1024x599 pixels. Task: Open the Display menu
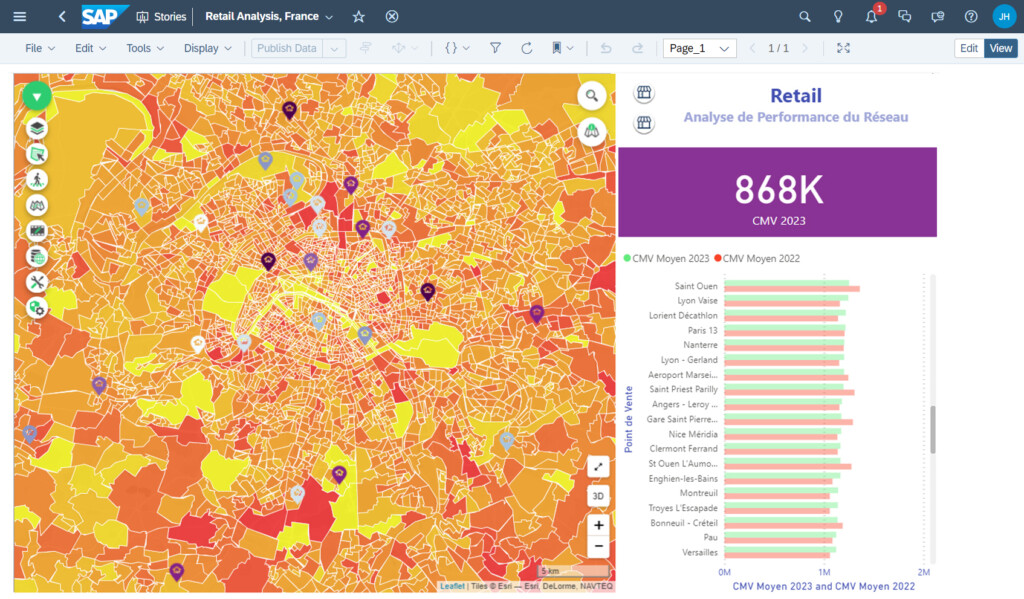tap(207, 48)
